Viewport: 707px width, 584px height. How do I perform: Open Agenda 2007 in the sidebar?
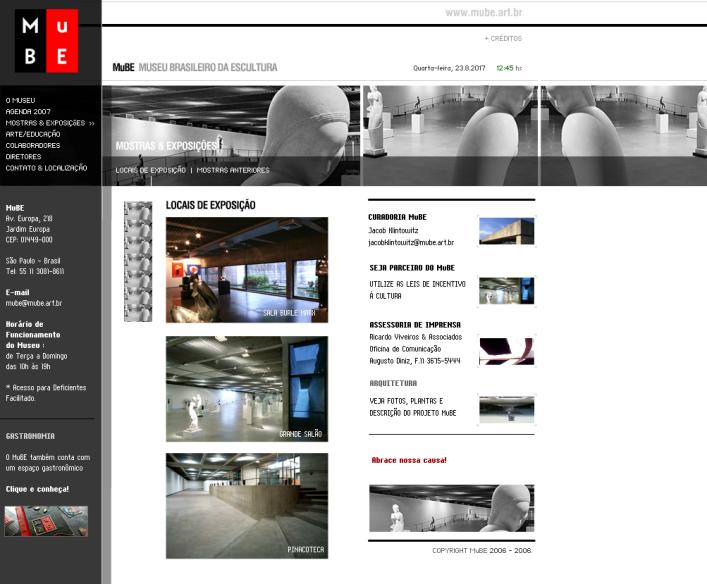pyautogui.click(x=28, y=111)
